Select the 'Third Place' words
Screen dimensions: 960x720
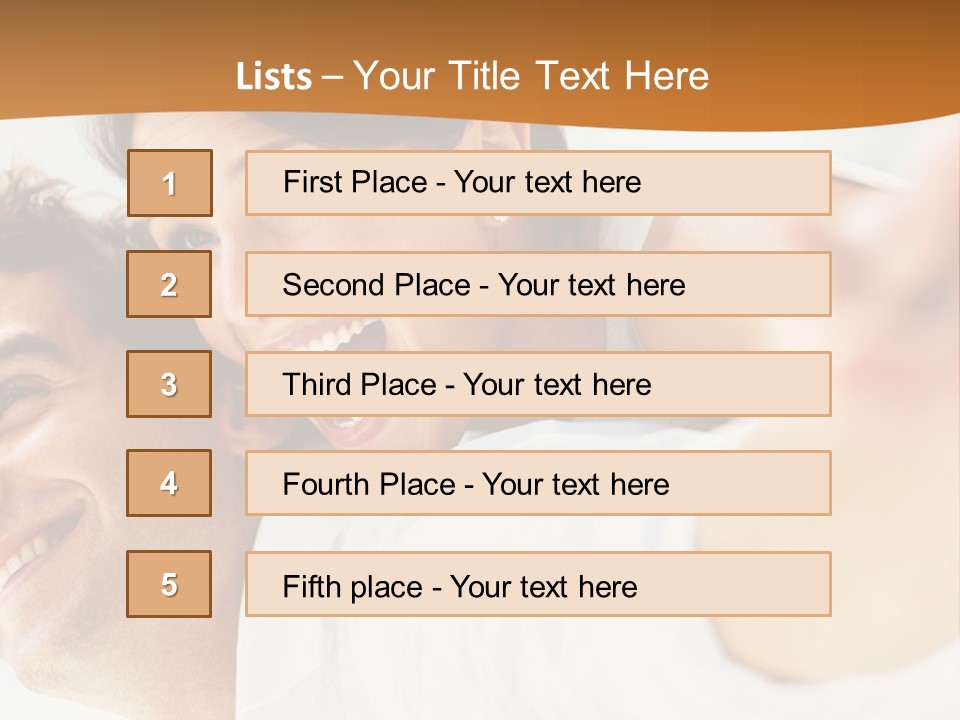pos(359,384)
